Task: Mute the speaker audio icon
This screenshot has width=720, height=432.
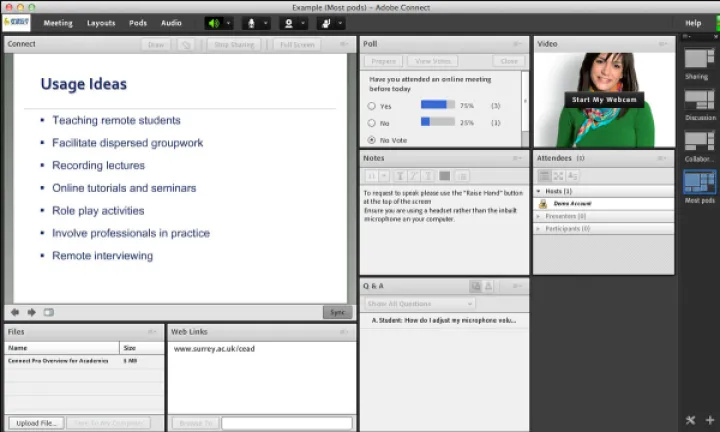Action: 213,22
